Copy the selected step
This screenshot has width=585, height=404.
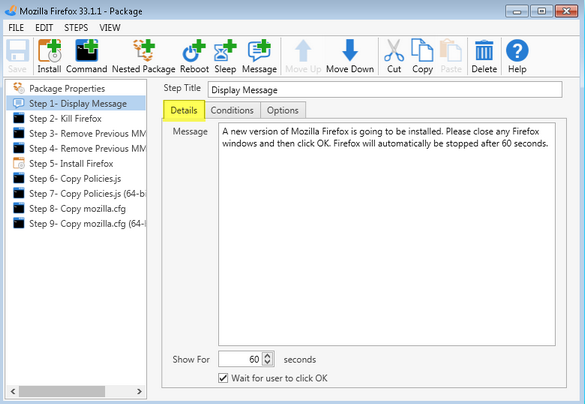(422, 56)
